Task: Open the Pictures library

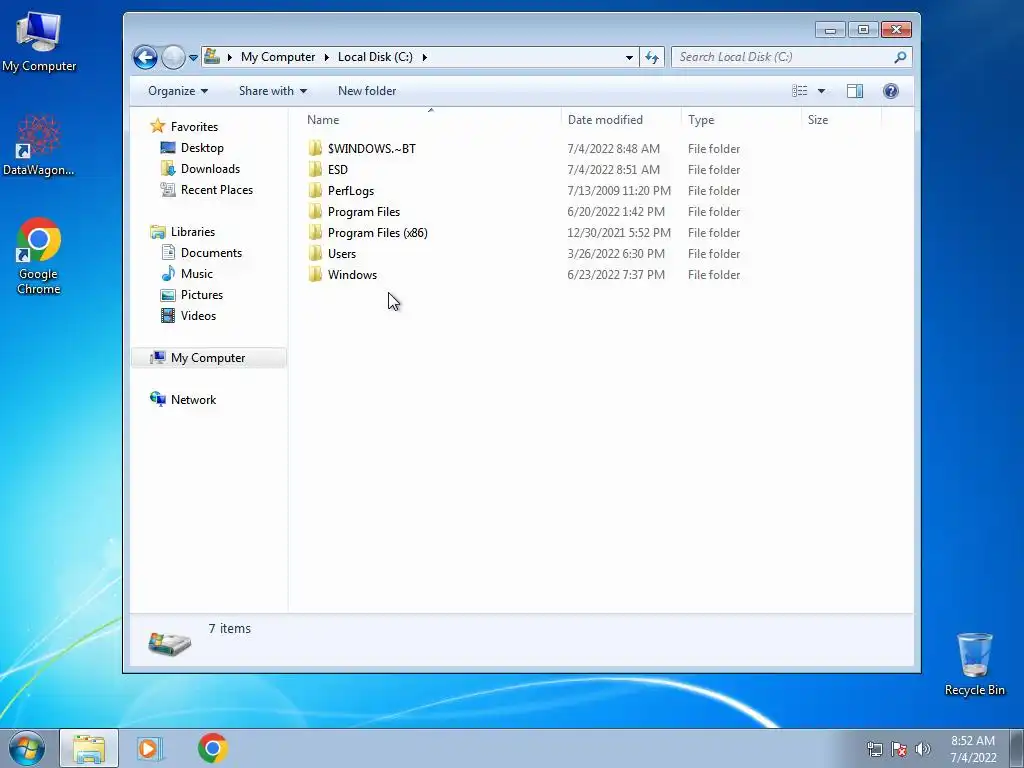Action: pyautogui.click(x=202, y=295)
